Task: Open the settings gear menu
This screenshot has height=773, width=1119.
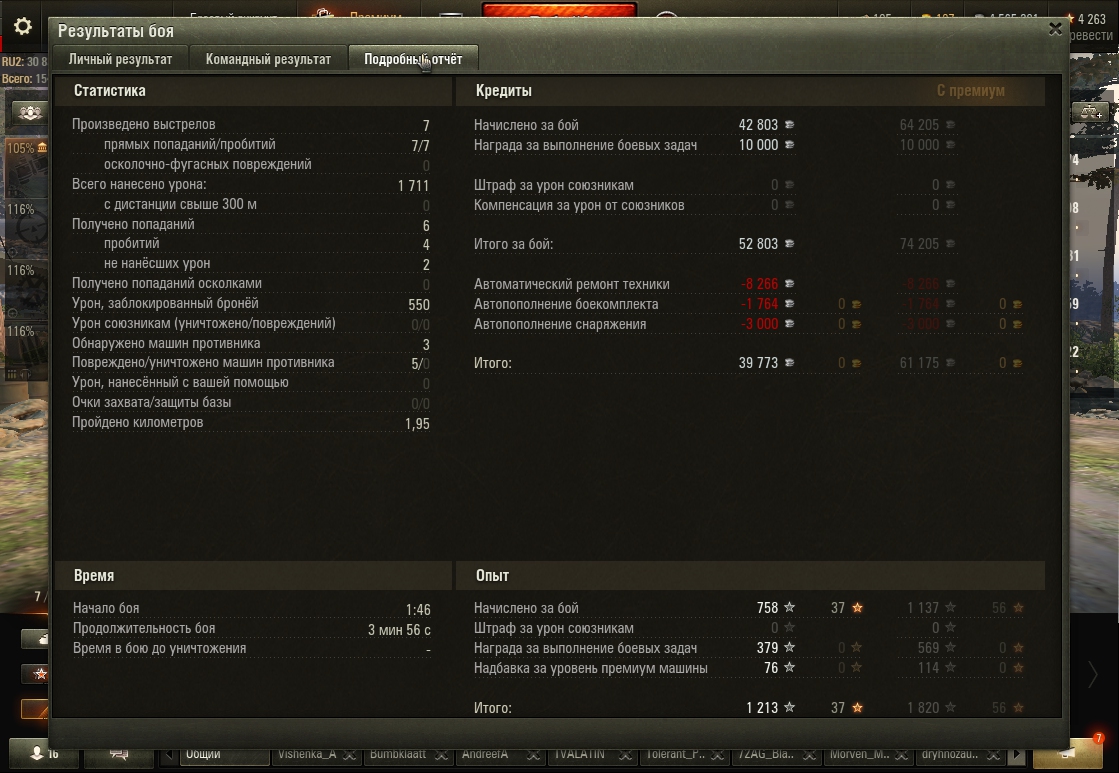Action: pyautogui.click(x=23, y=26)
